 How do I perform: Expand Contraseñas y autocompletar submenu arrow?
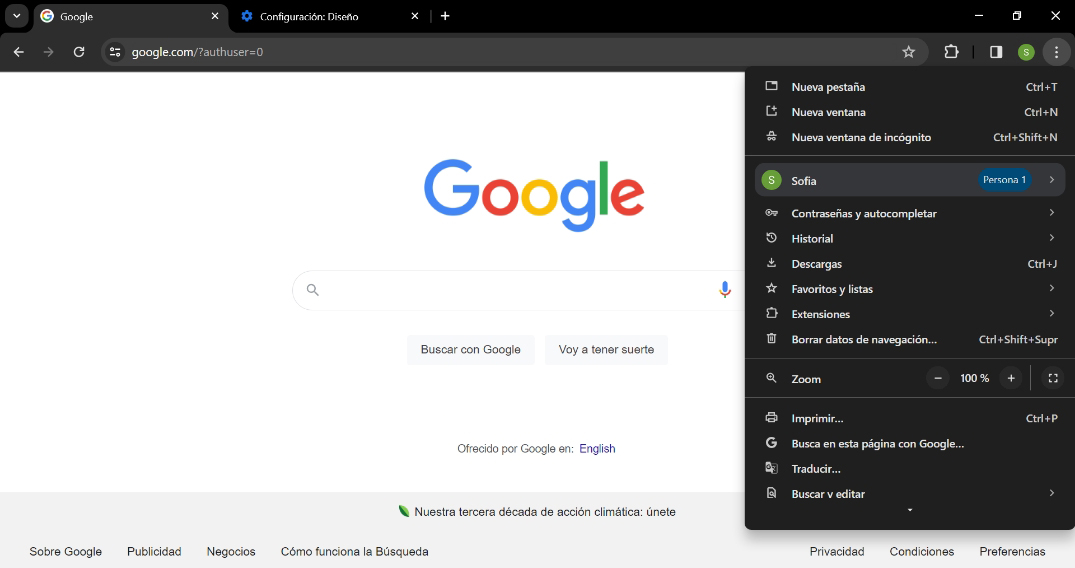(1052, 213)
